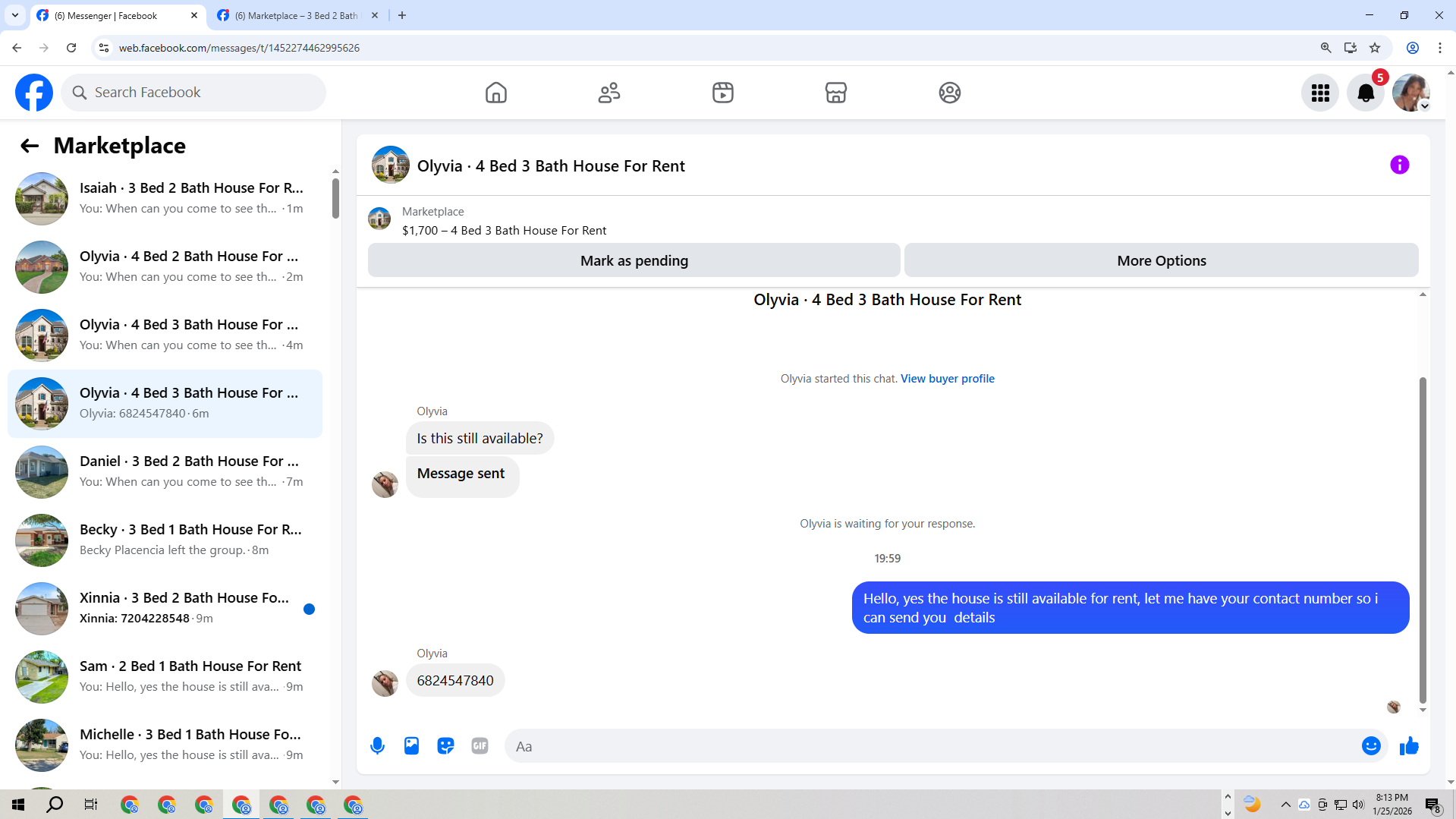The image size is (1456, 819).
Task: Focus the Search Facebook field
Action: click(193, 93)
